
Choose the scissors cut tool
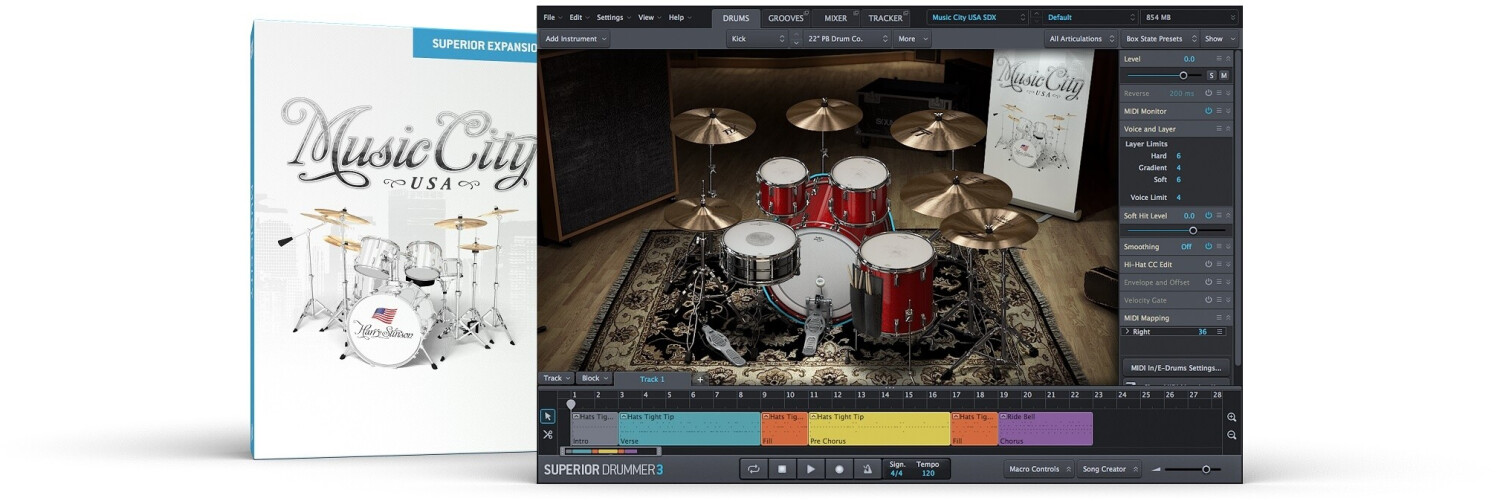click(x=548, y=434)
